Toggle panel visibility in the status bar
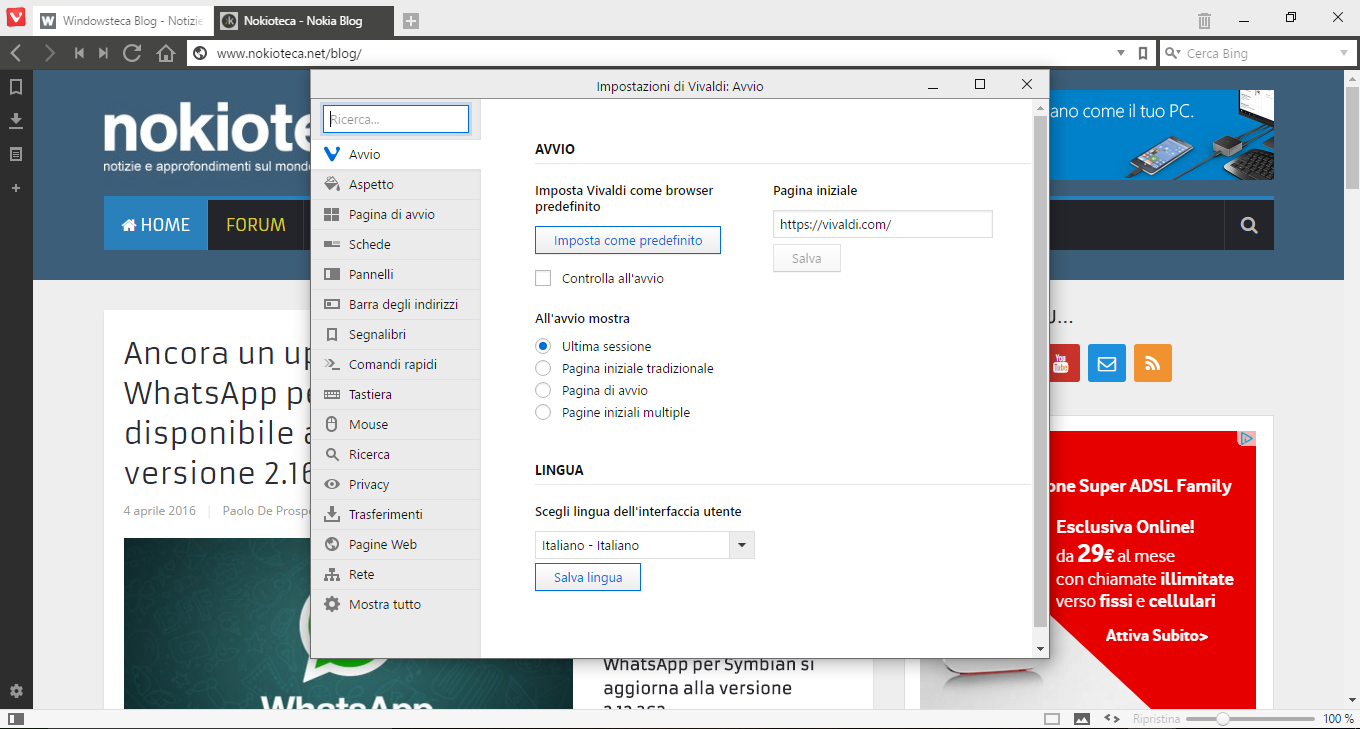 (16, 719)
